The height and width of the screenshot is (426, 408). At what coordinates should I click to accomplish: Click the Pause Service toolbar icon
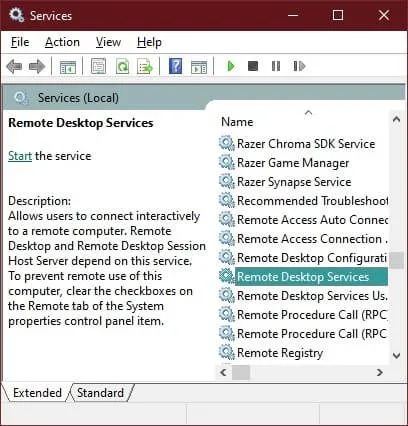[x=276, y=66]
